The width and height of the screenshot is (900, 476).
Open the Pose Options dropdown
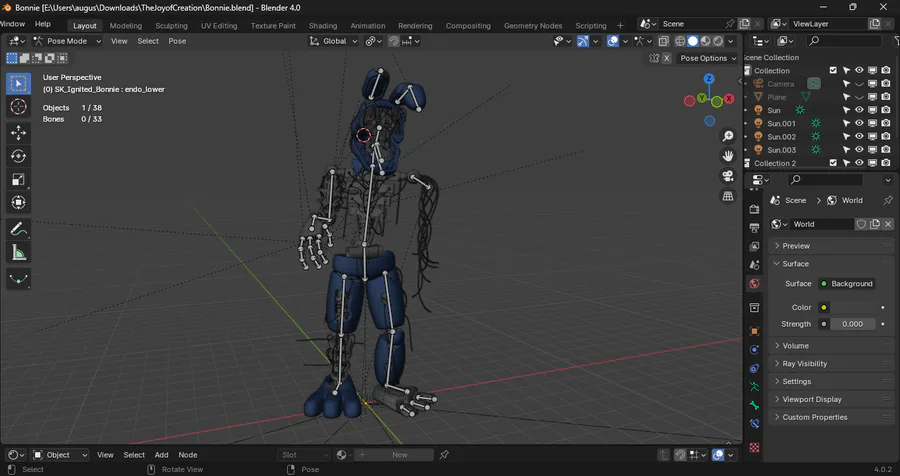click(x=708, y=58)
